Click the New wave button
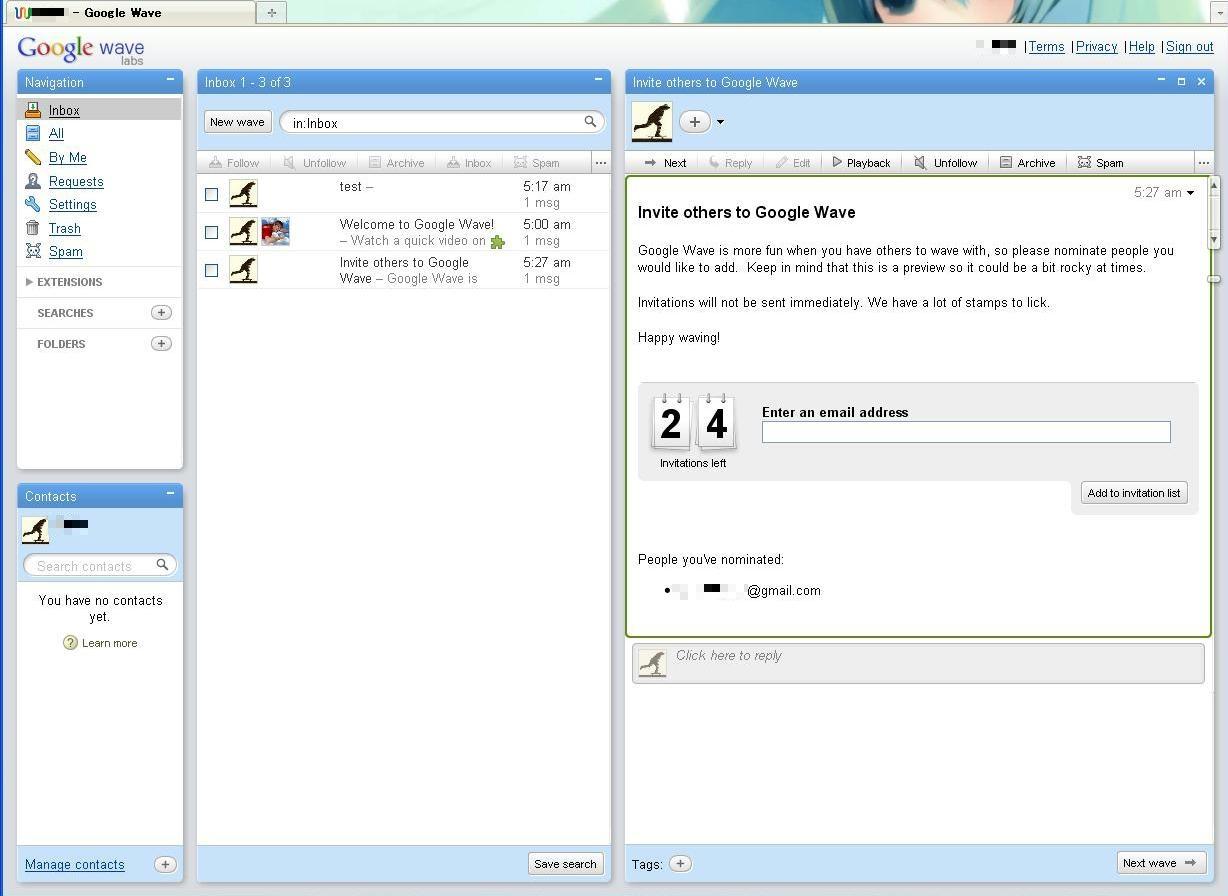1228x896 pixels. pyautogui.click(x=237, y=122)
